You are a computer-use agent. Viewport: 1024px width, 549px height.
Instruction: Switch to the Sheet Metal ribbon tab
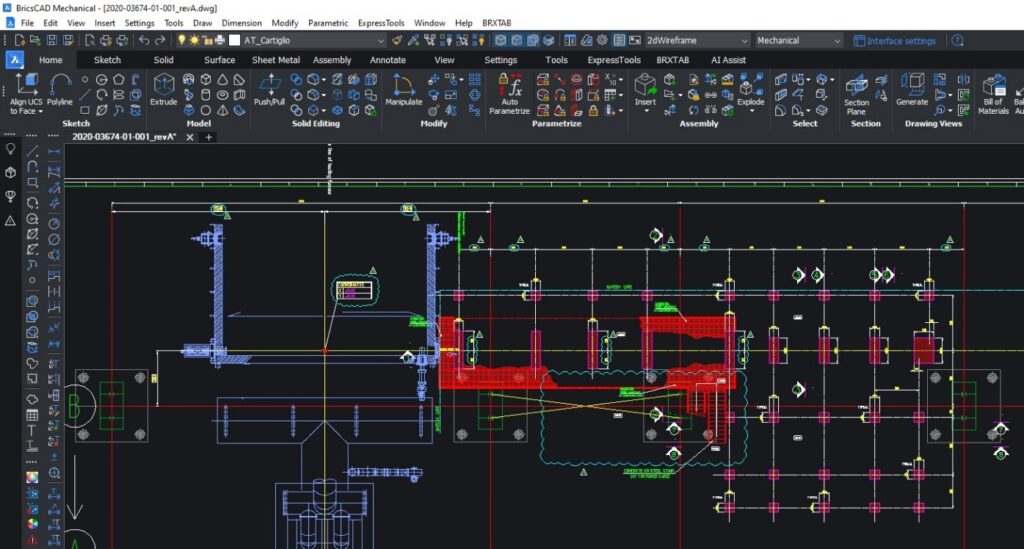275,60
